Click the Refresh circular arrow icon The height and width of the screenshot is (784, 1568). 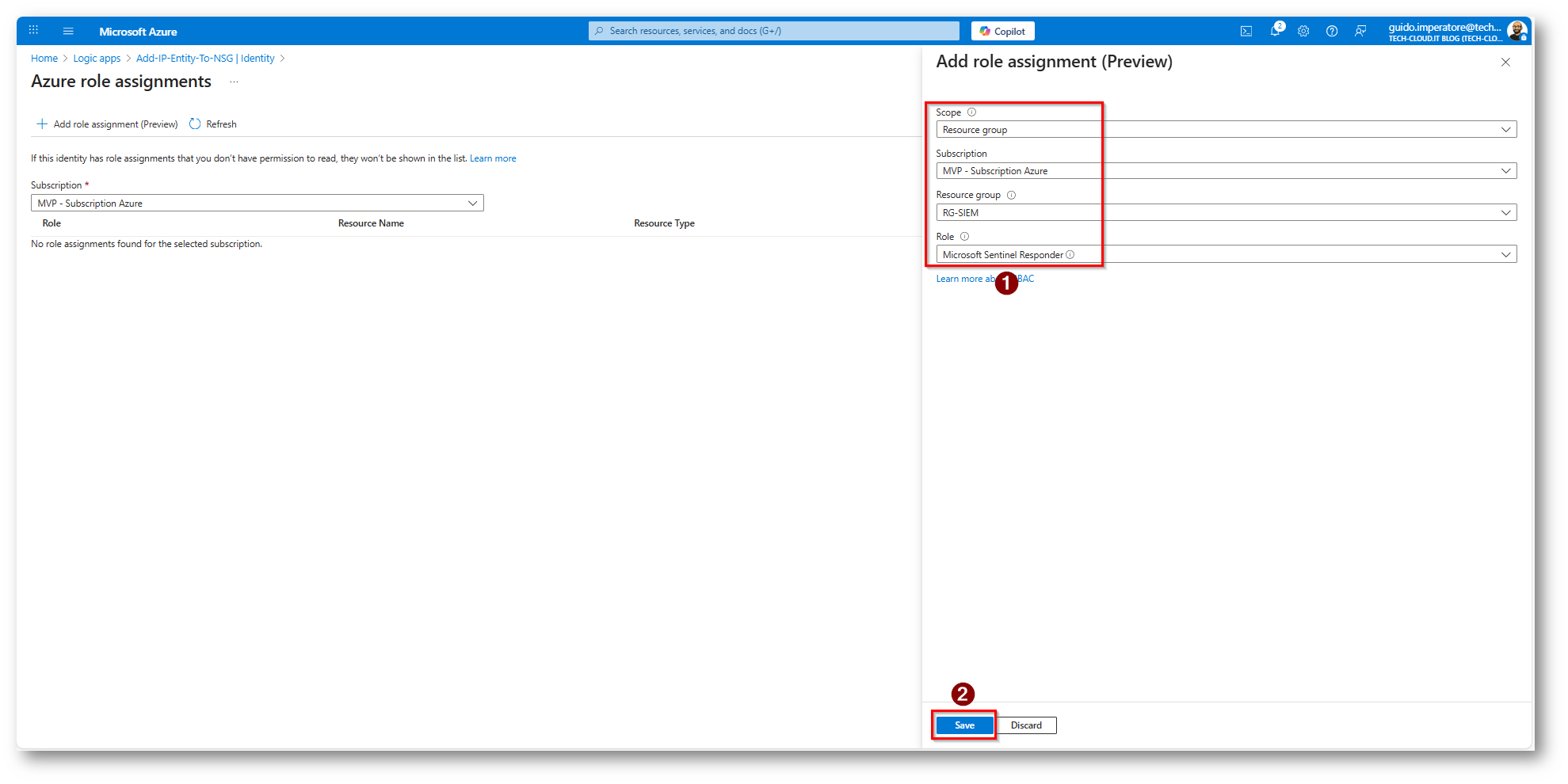pyautogui.click(x=195, y=124)
